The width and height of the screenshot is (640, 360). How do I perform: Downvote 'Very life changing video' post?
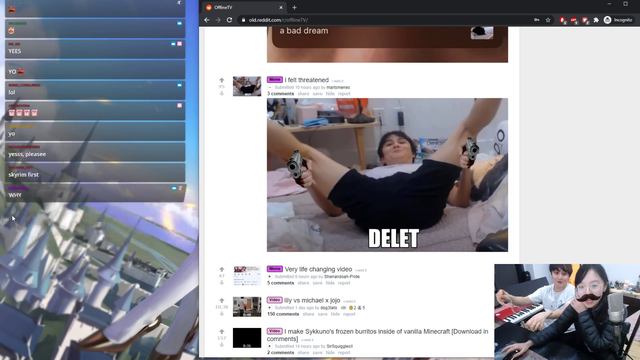pos(222,282)
